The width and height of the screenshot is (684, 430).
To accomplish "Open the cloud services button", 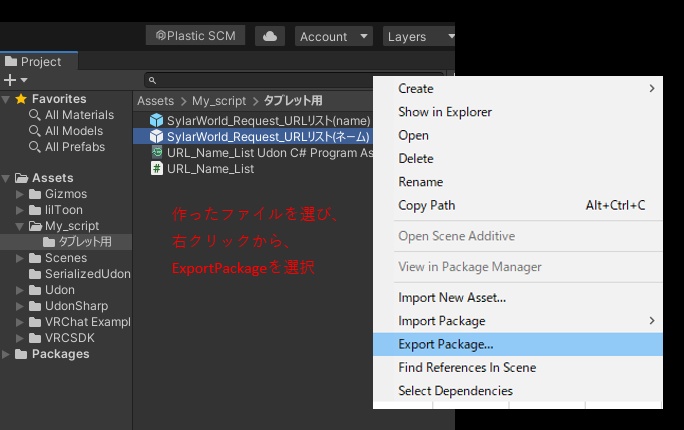I will coord(270,36).
